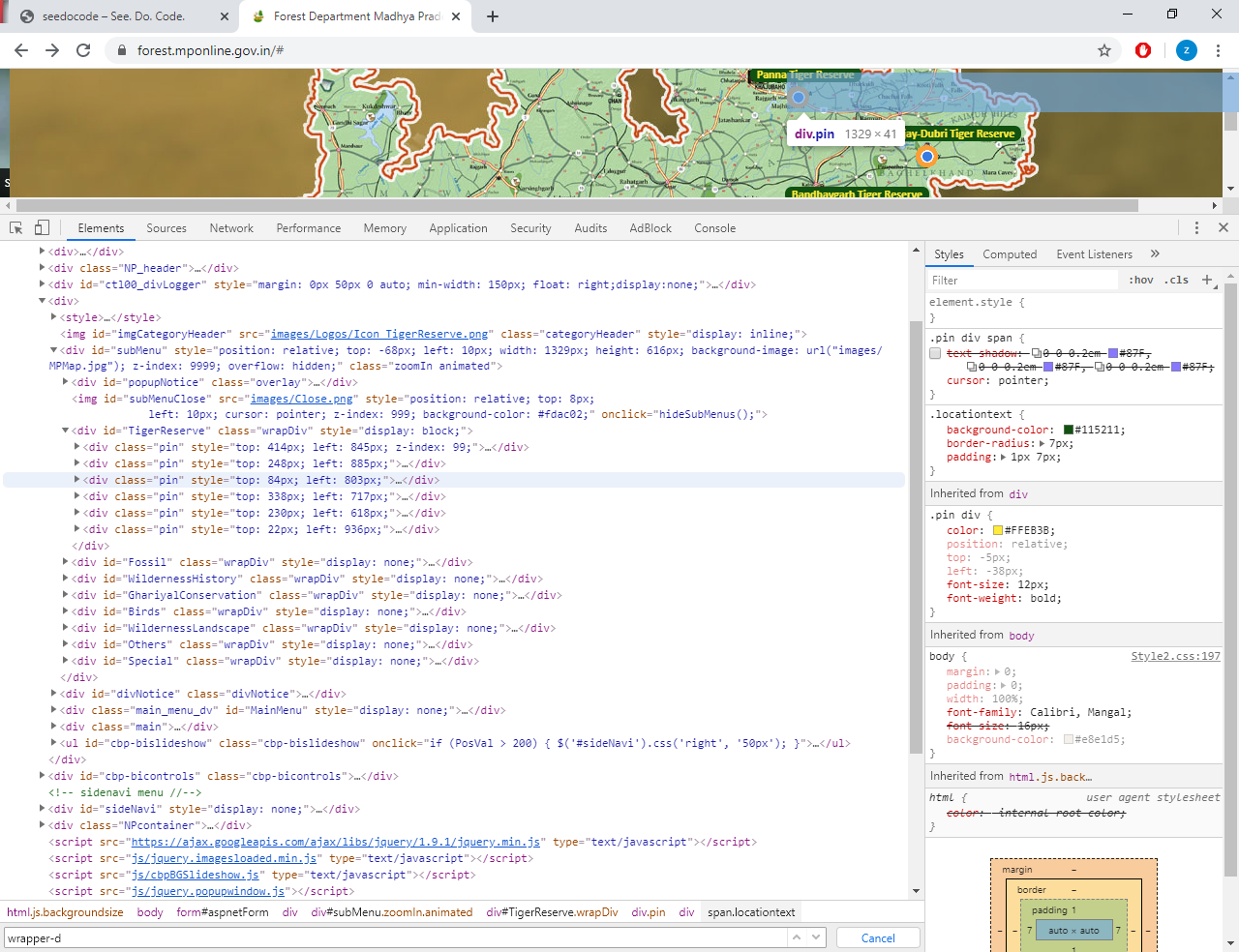Image resolution: width=1239 pixels, height=952 pixels.
Task: Cancel the DOM search
Action: coord(878,937)
